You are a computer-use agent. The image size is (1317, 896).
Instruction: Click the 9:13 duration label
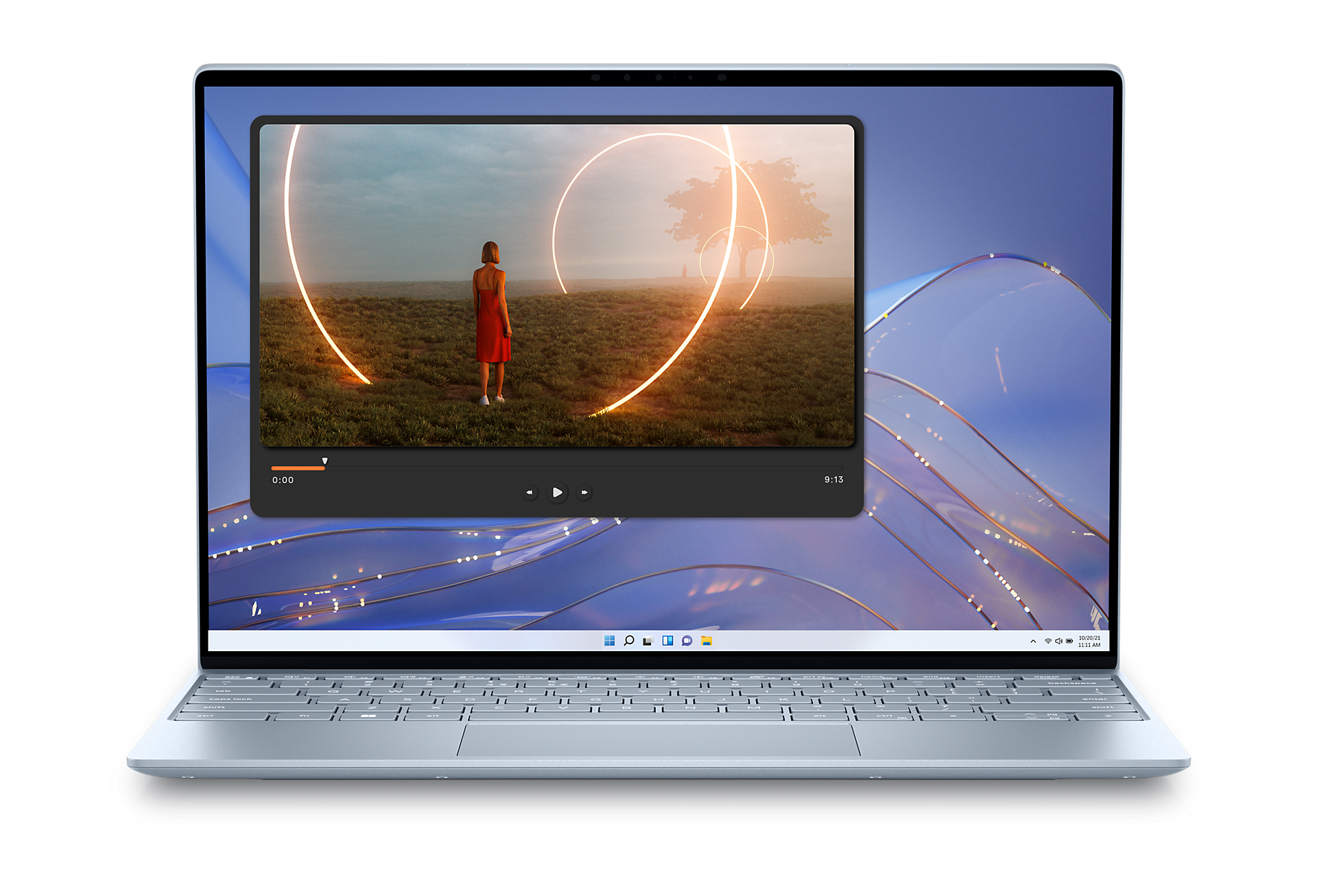(834, 480)
